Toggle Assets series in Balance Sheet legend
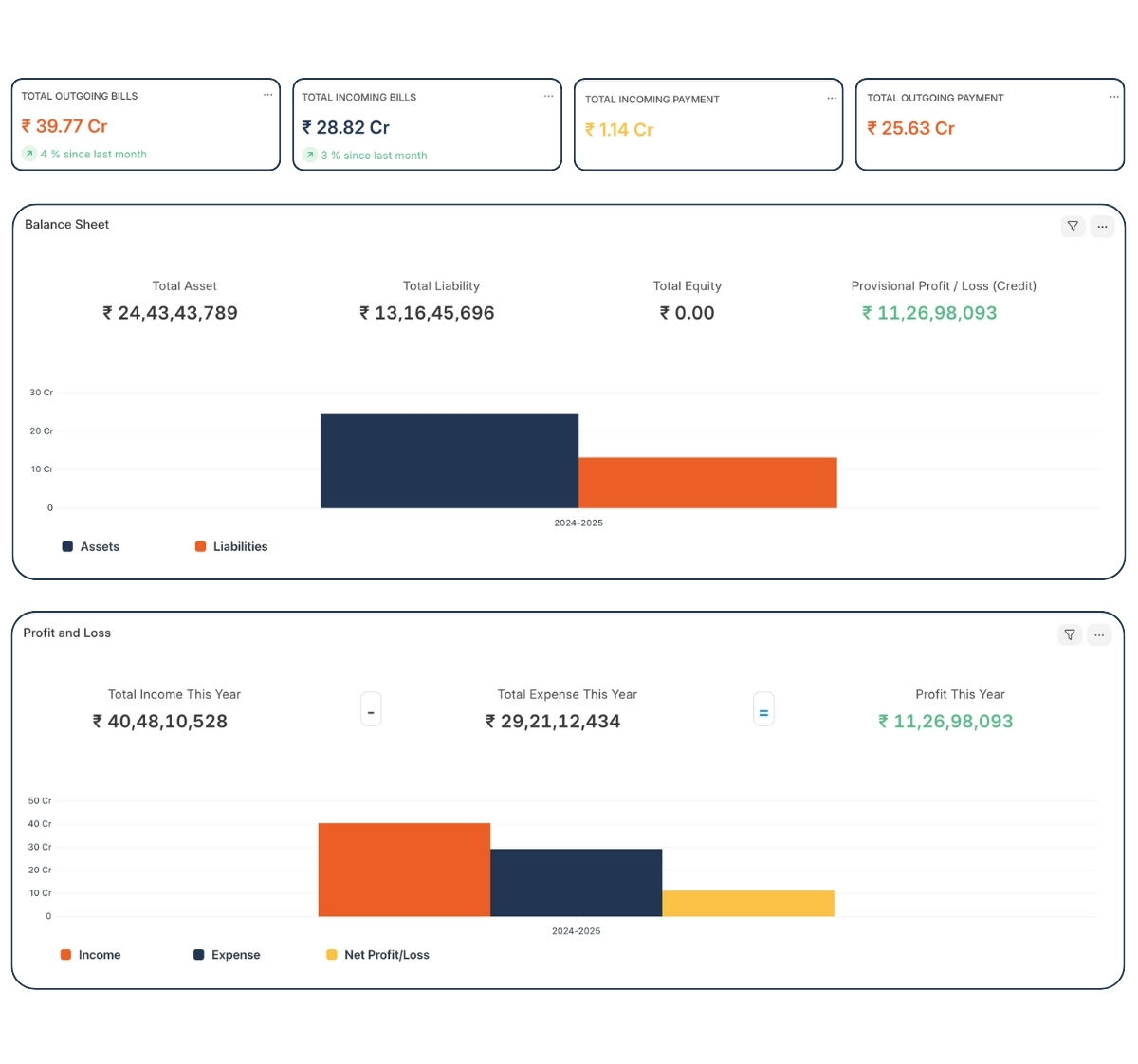 (x=91, y=547)
